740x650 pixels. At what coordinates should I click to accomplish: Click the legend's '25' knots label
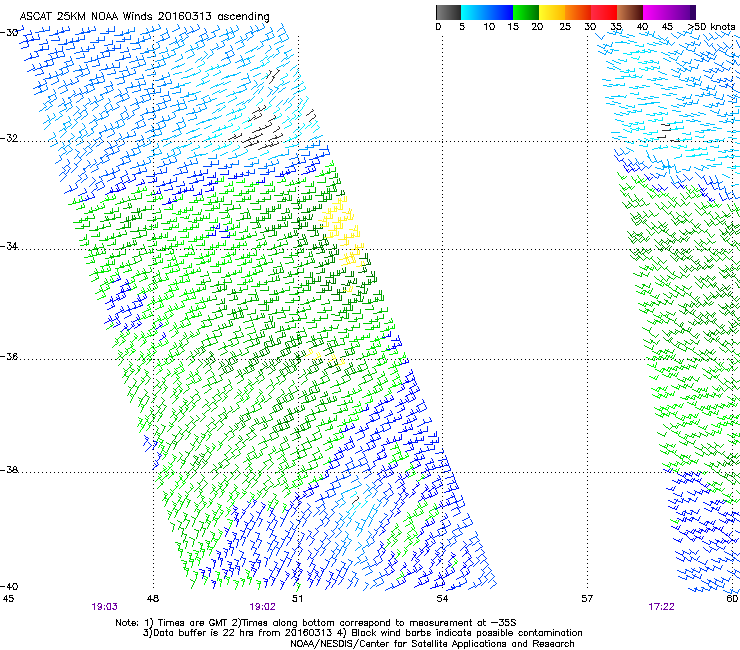pos(565,27)
